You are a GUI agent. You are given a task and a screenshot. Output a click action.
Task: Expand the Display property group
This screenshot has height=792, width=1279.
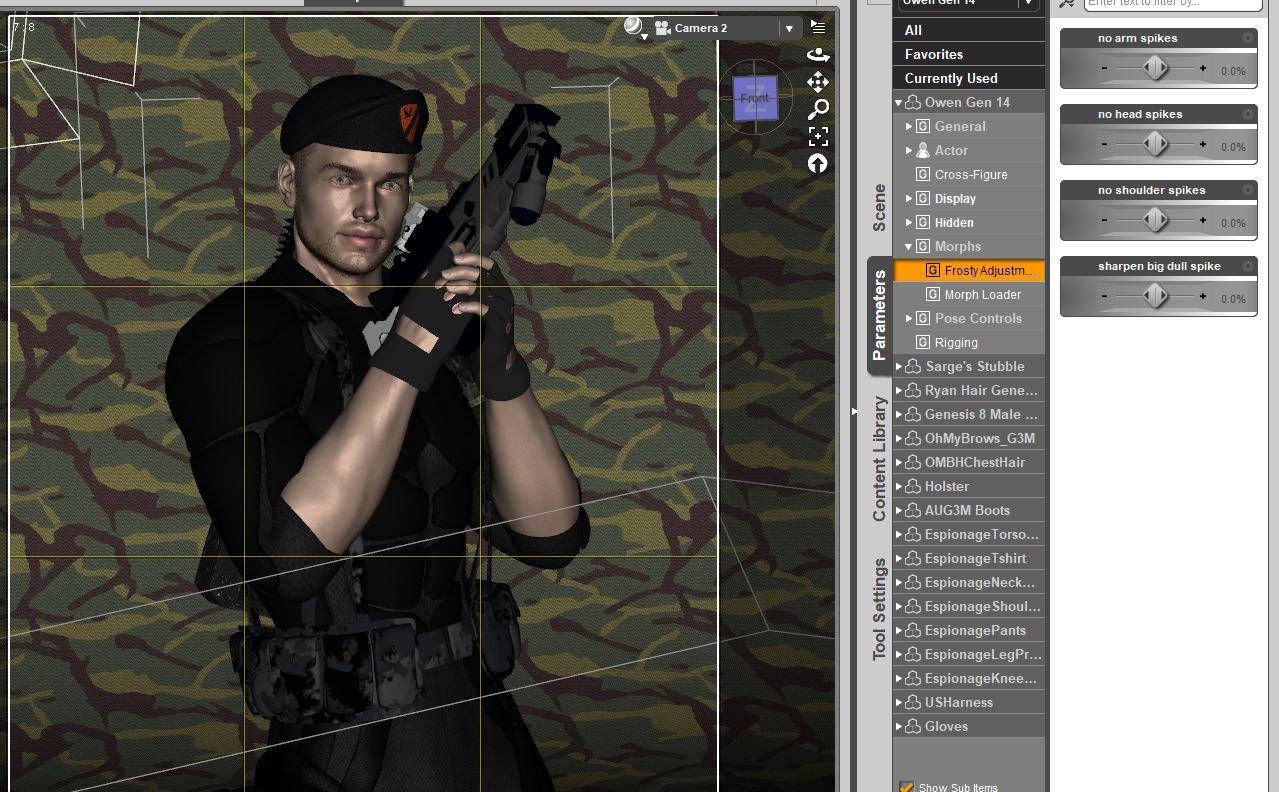(x=909, y=198)
